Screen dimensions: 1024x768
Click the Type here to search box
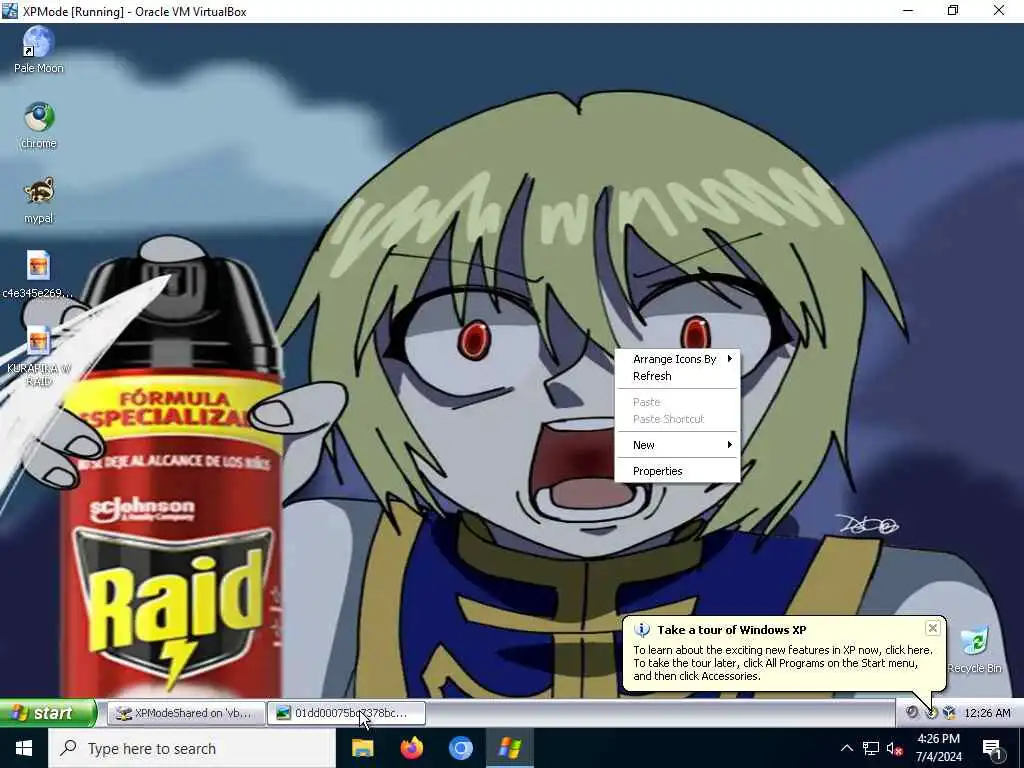tap(192, 748)
